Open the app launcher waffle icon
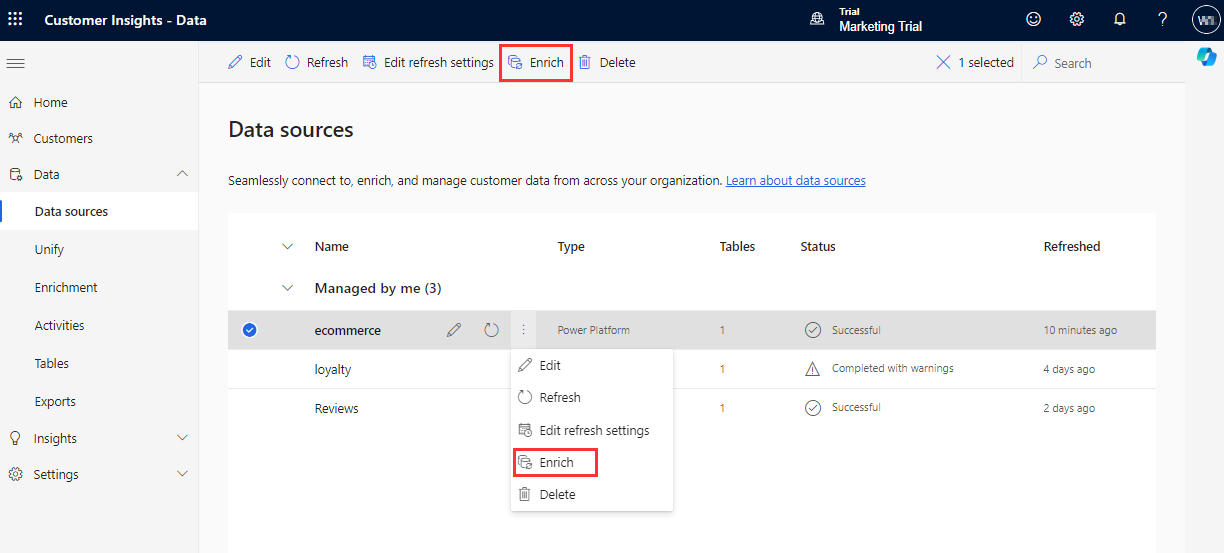This screenshot has width=1224, height=553. click(15, 19)
